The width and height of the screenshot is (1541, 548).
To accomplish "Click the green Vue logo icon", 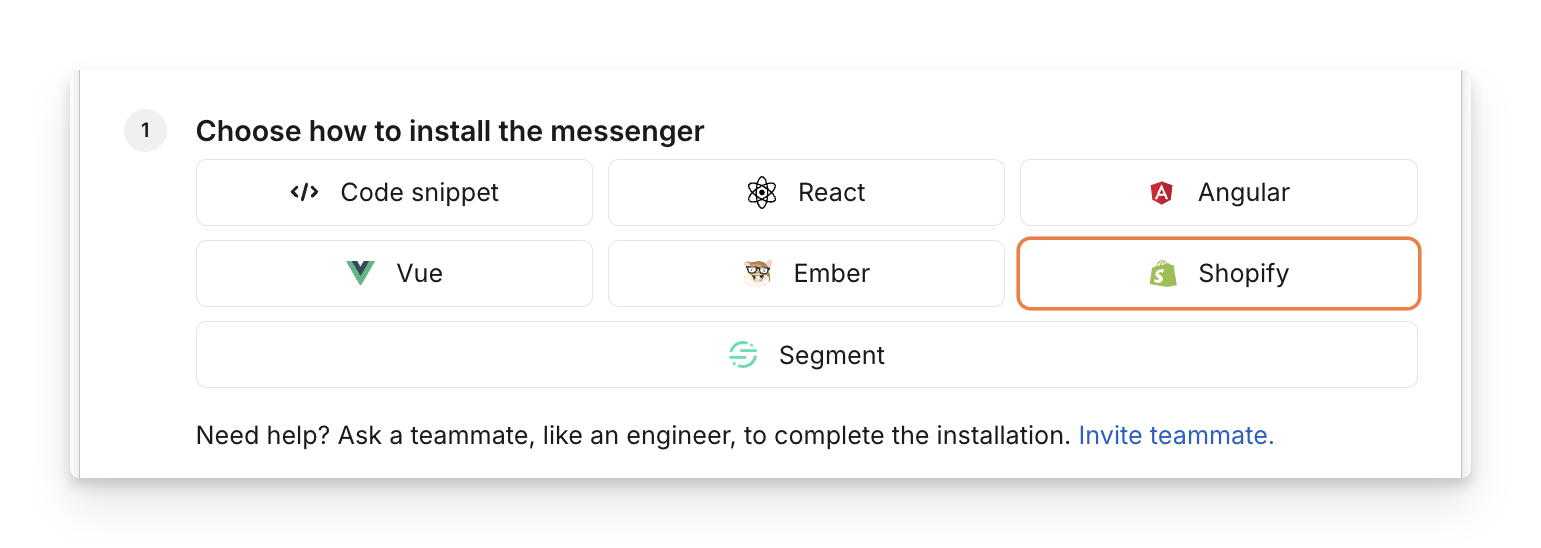I will pyautogui.click(x=360, y=273).
